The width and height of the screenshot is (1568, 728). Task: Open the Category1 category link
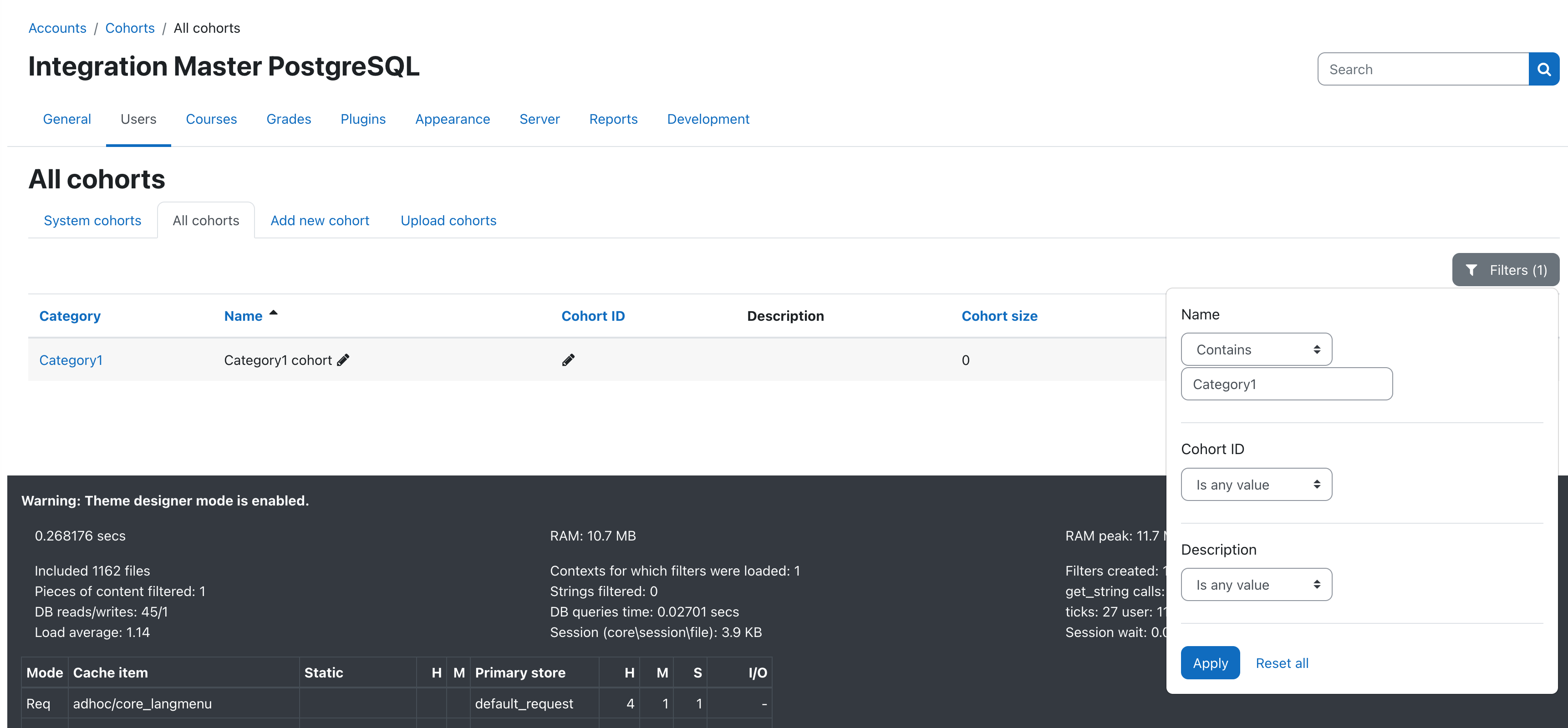pos(71,360)
